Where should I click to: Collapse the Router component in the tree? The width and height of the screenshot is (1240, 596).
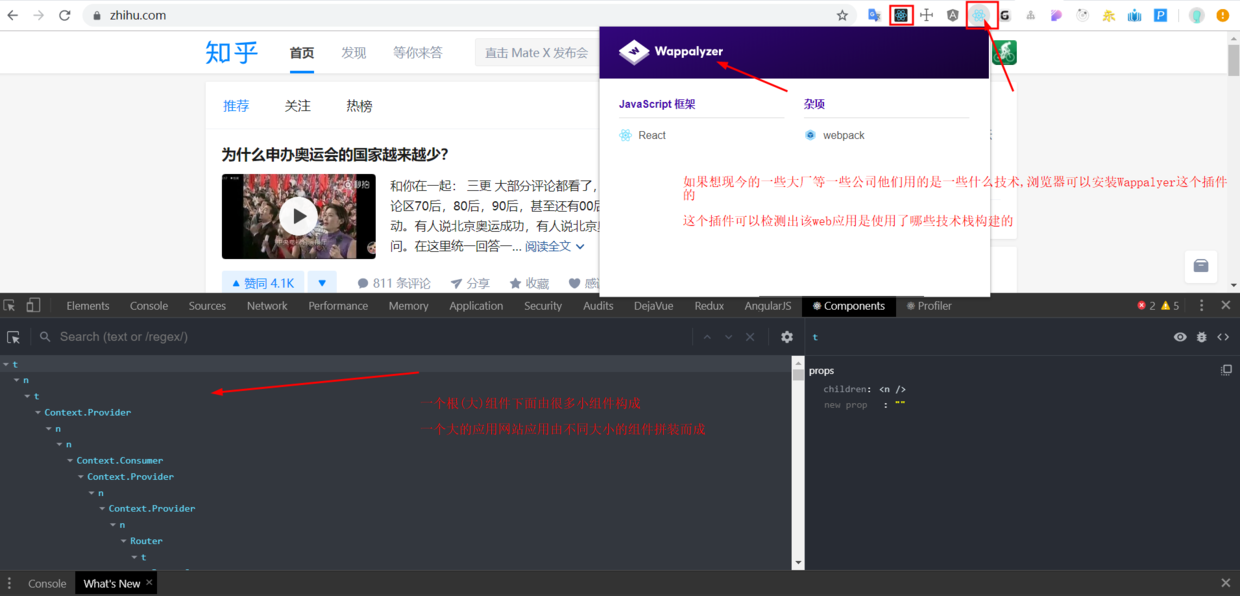click(x=124, y=540)
